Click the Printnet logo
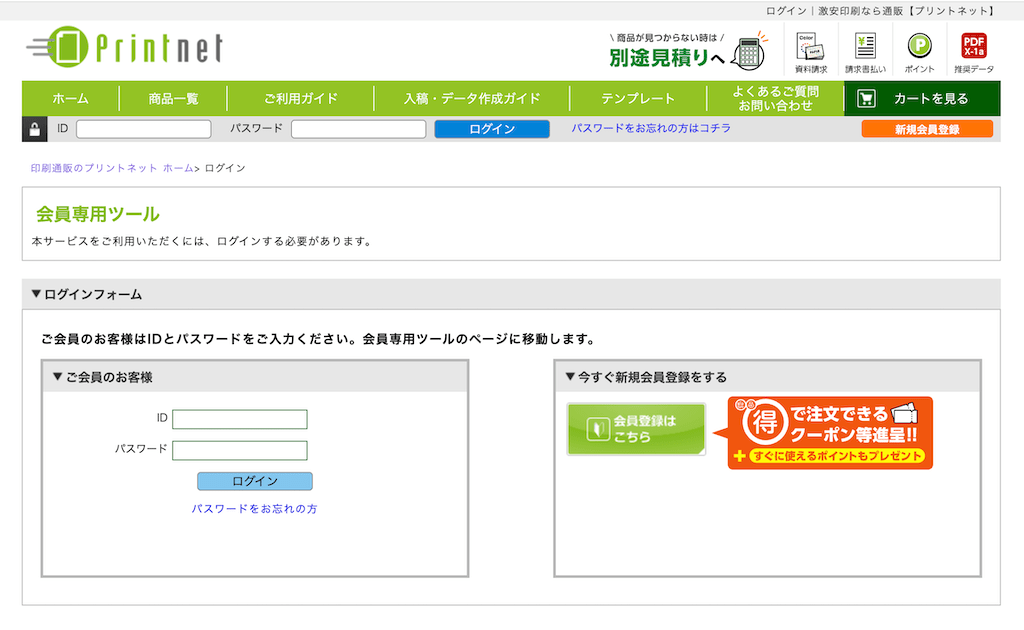Screen dimensions: 1024x630 coord(125,47)
